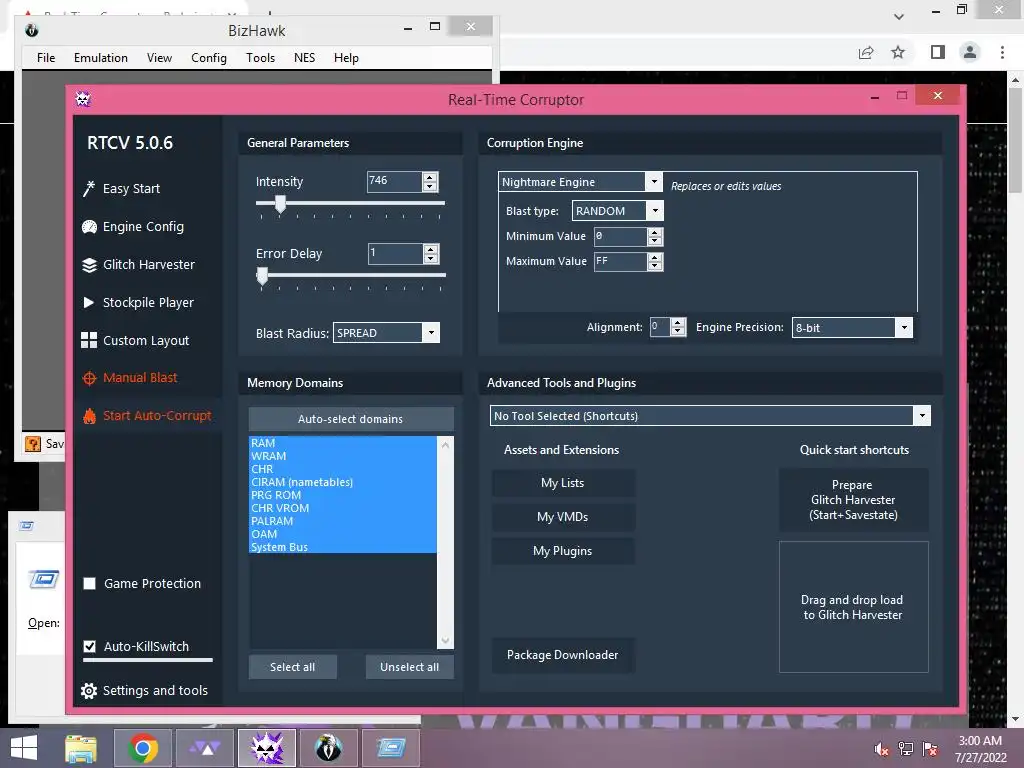This screenshot has height=768, width=1024.
Task: Open My Lists button
Action: click(563, 483)
